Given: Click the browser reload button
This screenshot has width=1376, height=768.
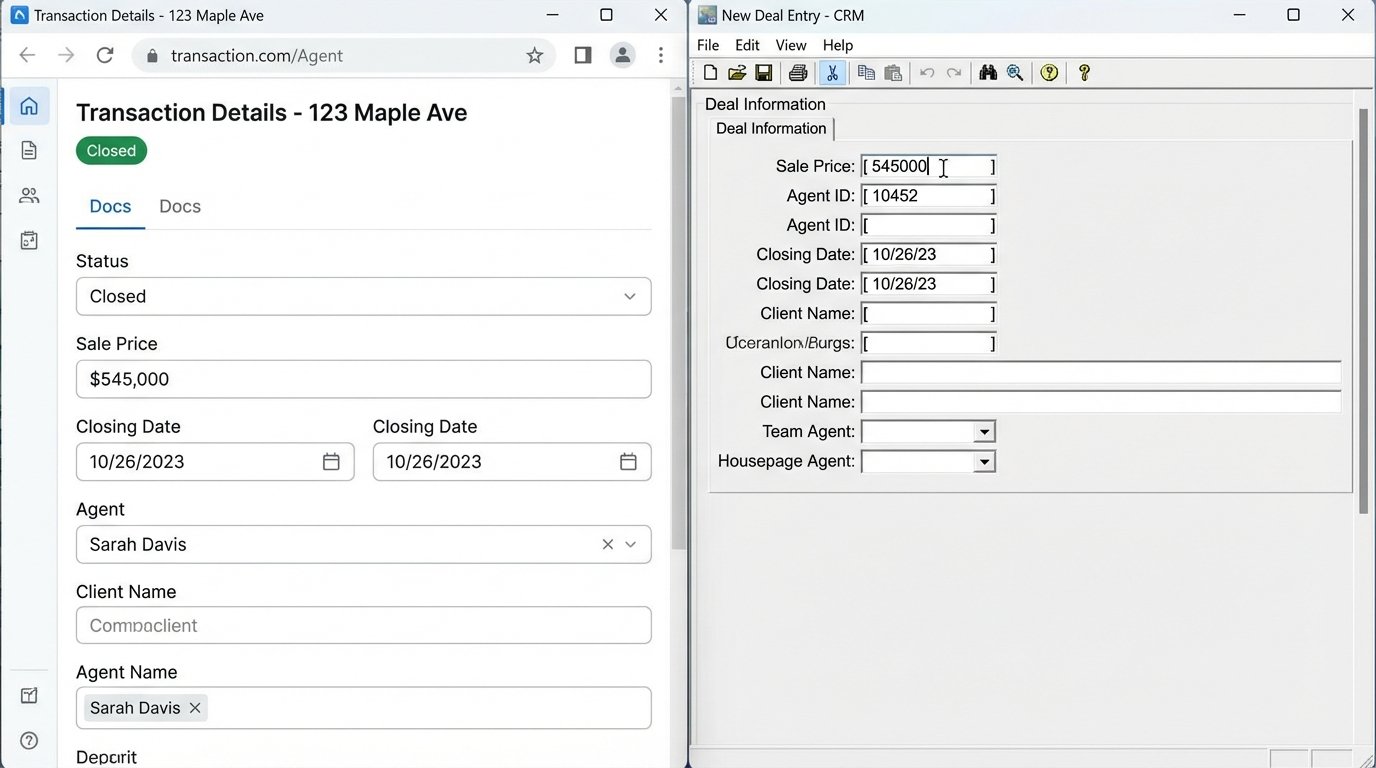Looking at the screenshot, I should [105, 55].
